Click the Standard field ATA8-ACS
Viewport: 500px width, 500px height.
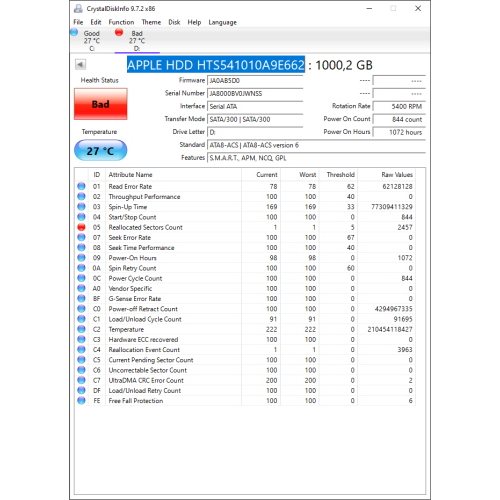(316, 145)
